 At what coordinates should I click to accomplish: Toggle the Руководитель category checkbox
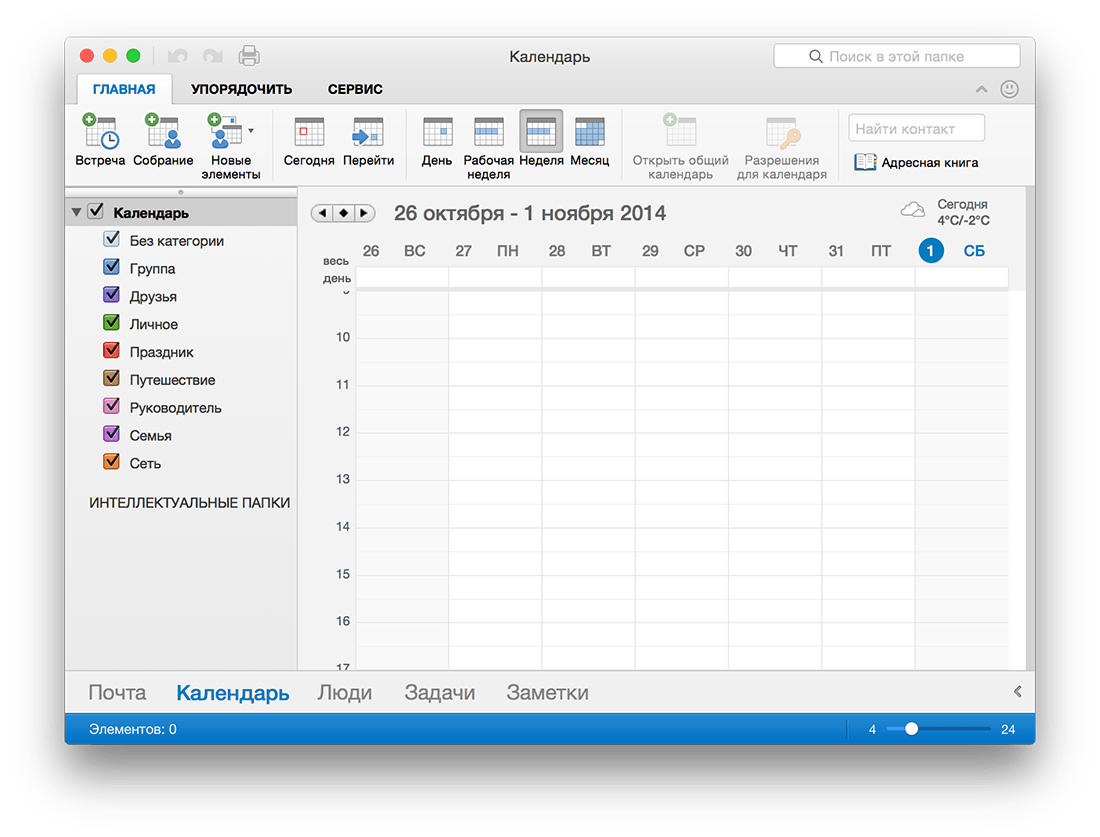112,406
